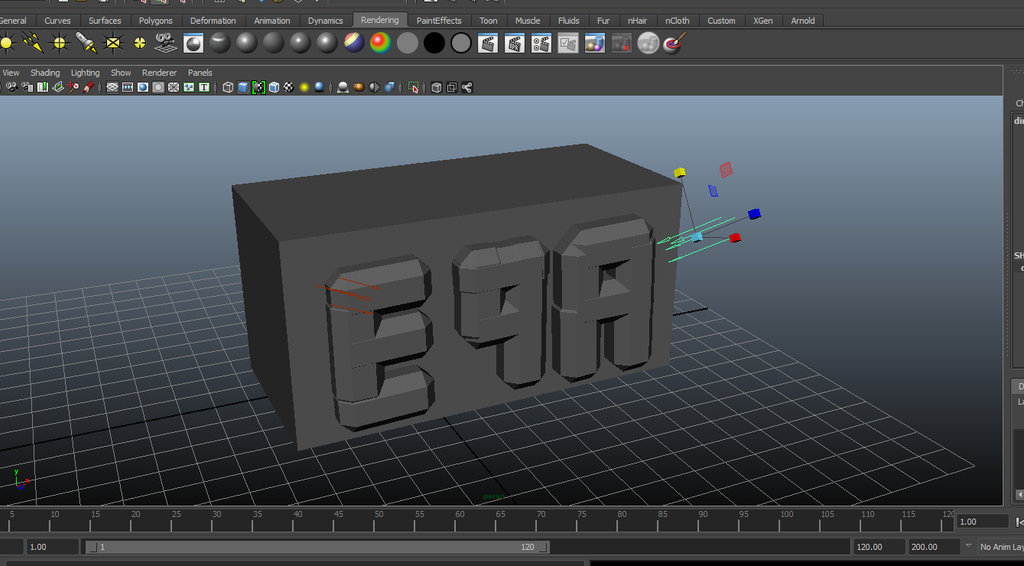The height and width of the screenshot is (566, 1024).
Task: Switch to the Polygons shelf tab
Action: coord(155,20)
